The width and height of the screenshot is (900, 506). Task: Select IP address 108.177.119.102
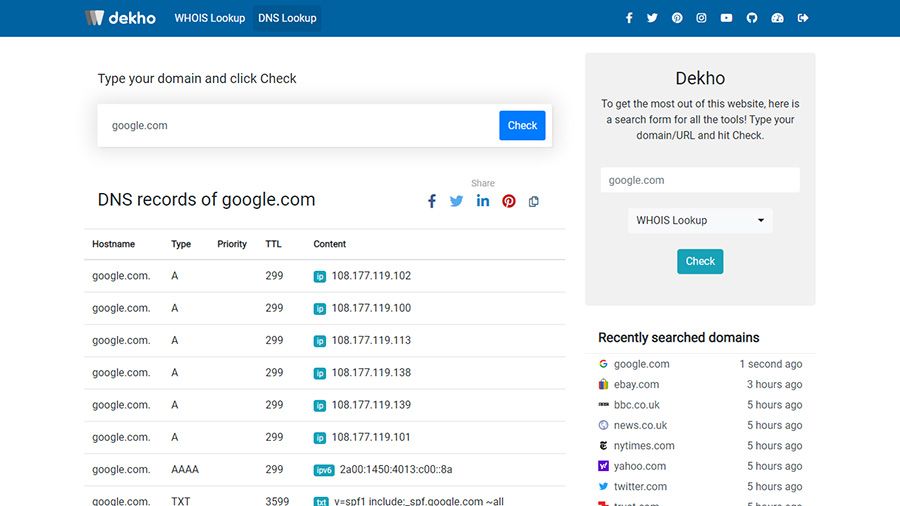(x=371, y=276)
